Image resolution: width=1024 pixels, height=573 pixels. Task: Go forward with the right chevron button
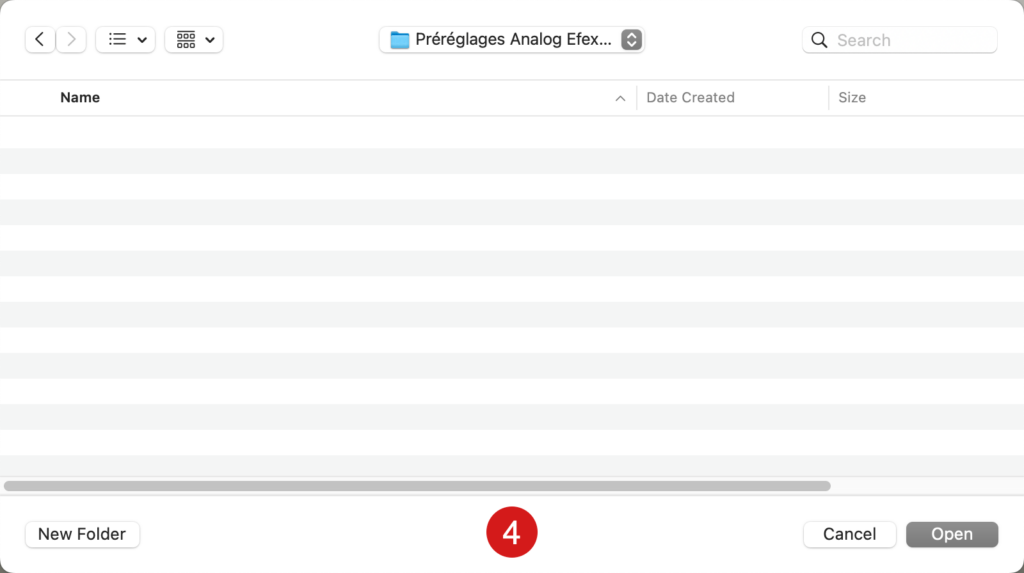point(71,40)
